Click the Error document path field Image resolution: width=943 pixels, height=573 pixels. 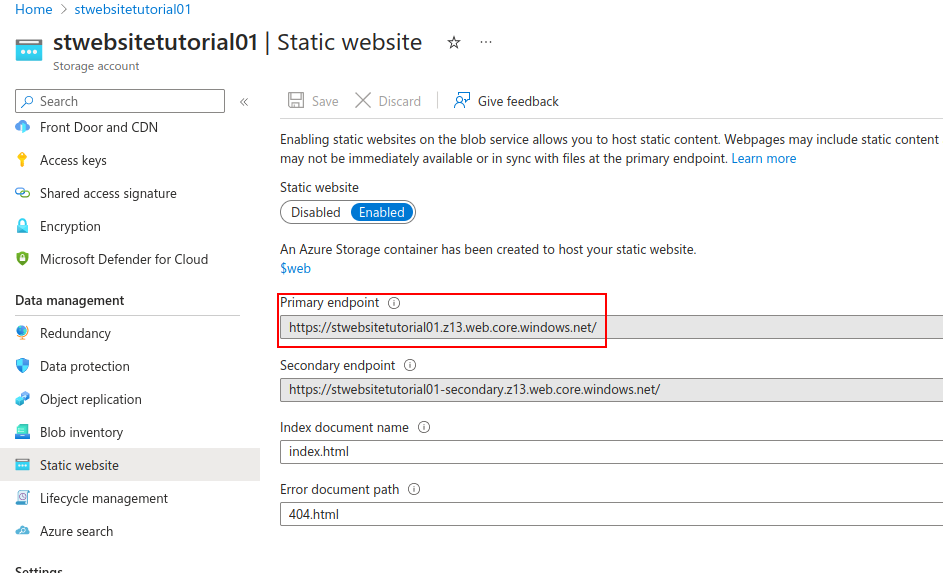612,514
